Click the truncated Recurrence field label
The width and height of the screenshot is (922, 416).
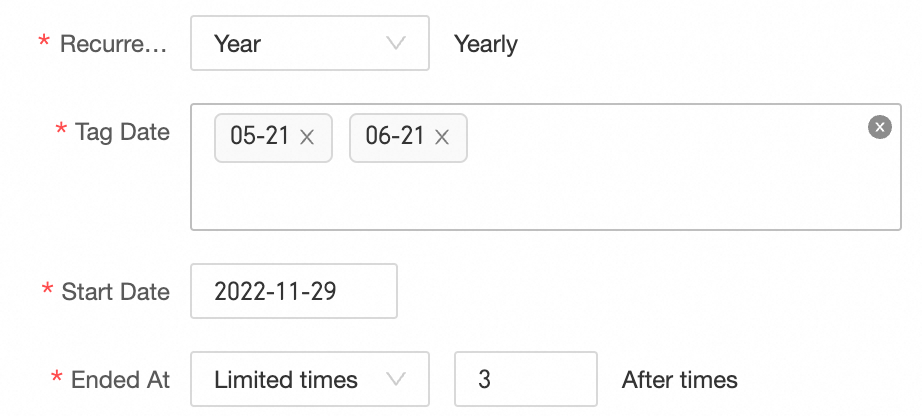(114, 44)
